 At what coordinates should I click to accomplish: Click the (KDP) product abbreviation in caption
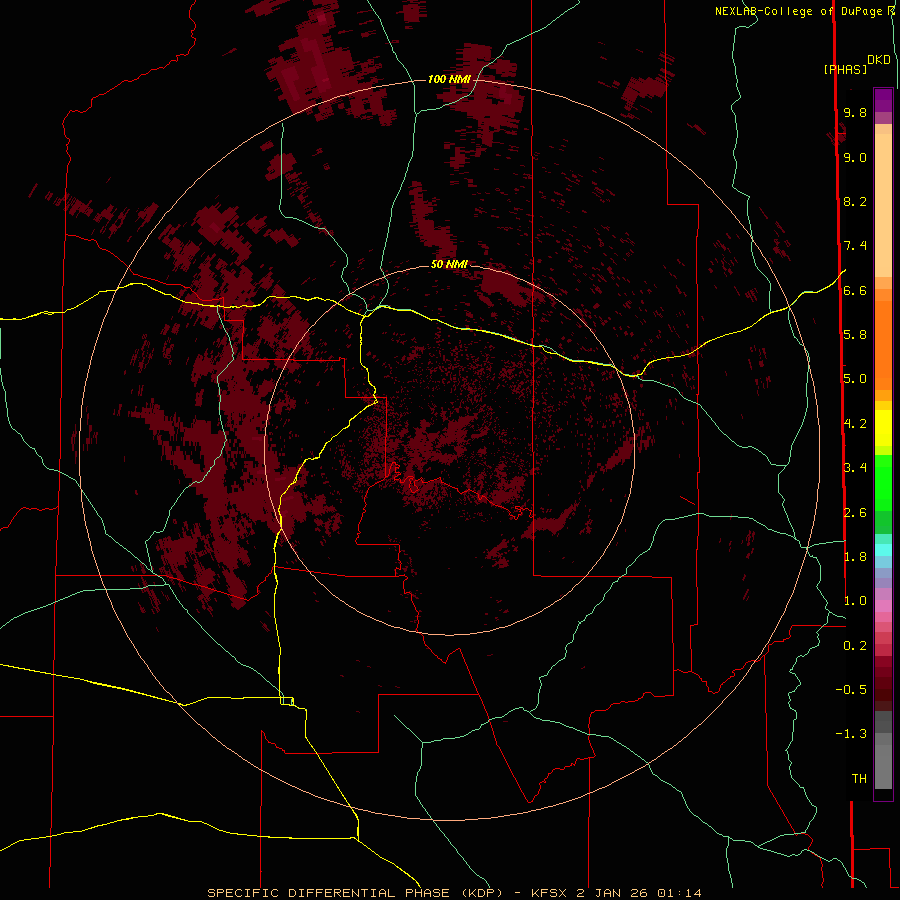482,893
